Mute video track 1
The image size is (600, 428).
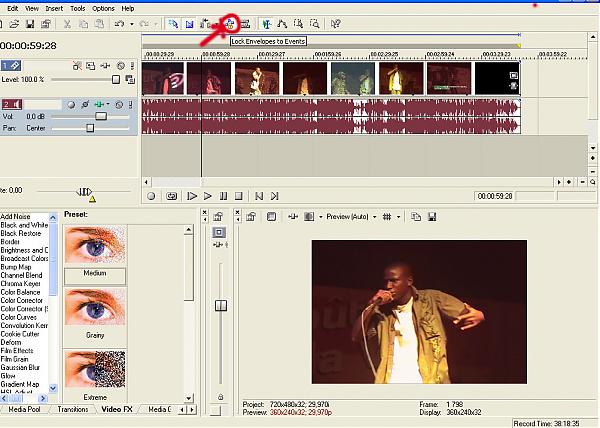[x=121, y=66]
